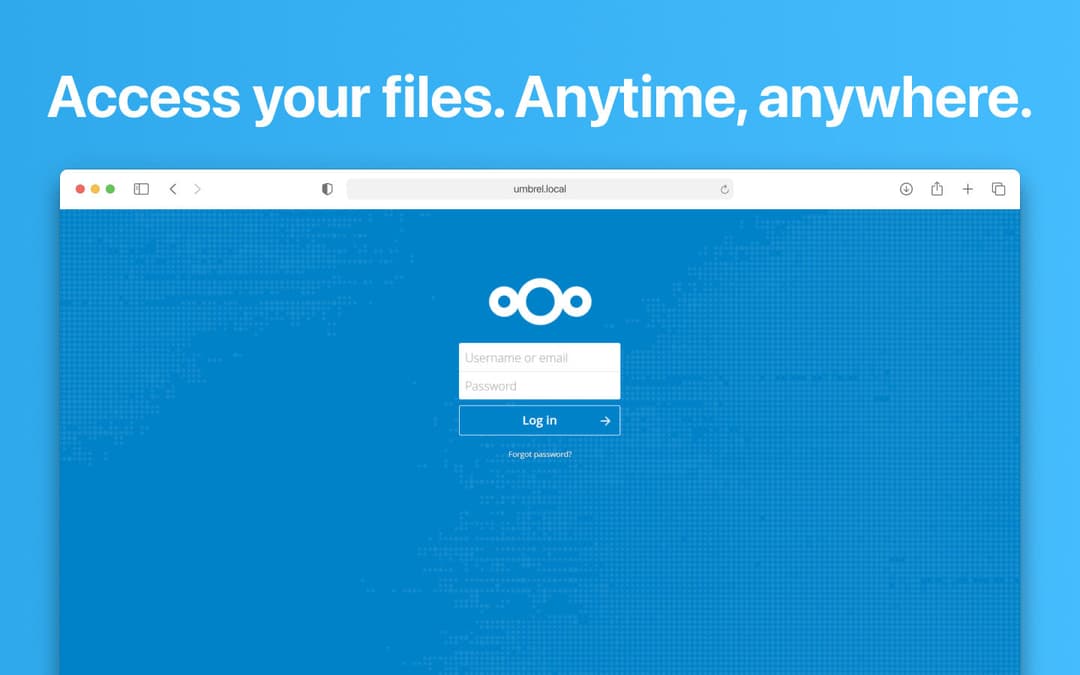
Task: Open the tab overview icon
Action: pyautogui.click(x=999, y=188)
